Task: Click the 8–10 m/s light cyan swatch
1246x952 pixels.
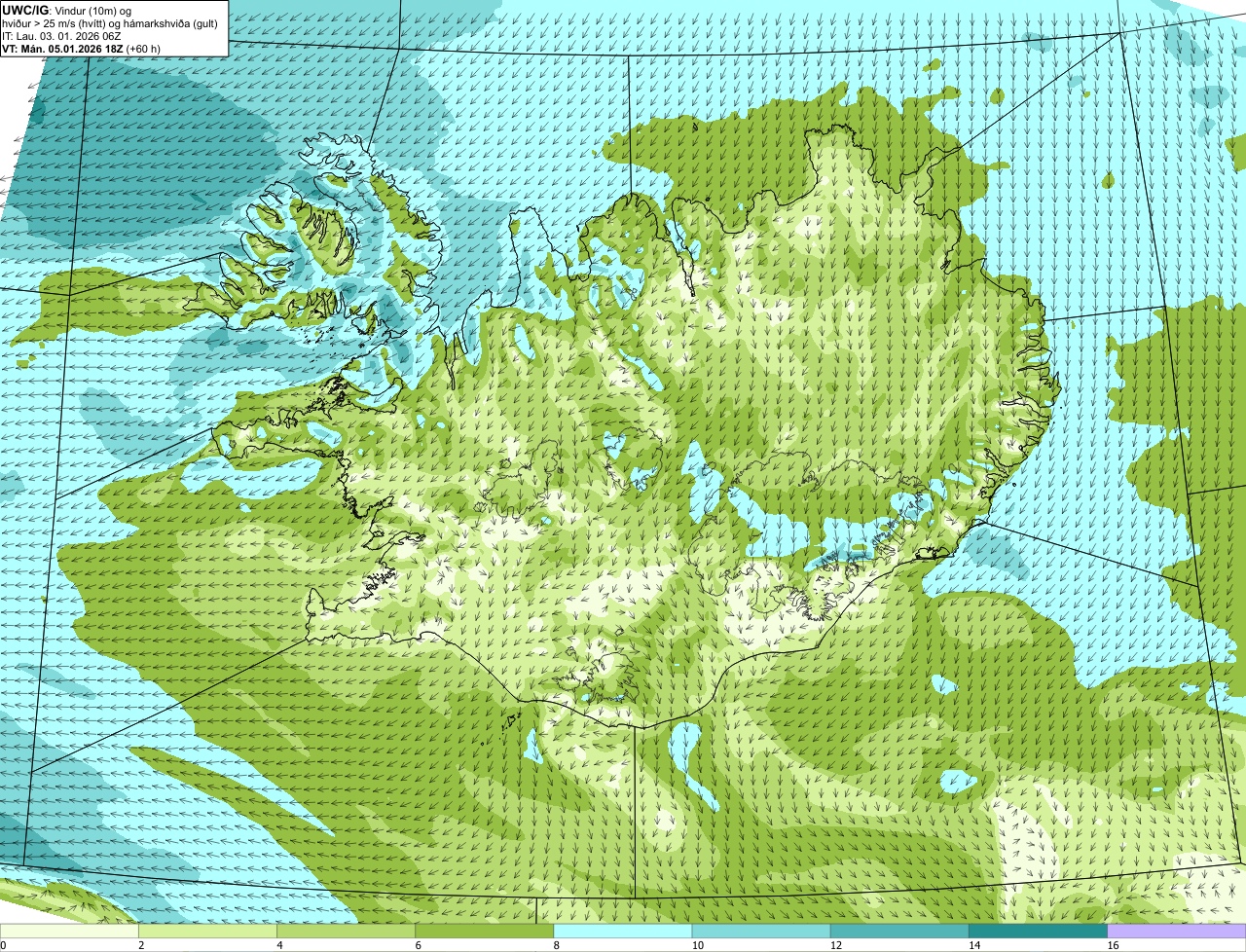Action: 623,932
